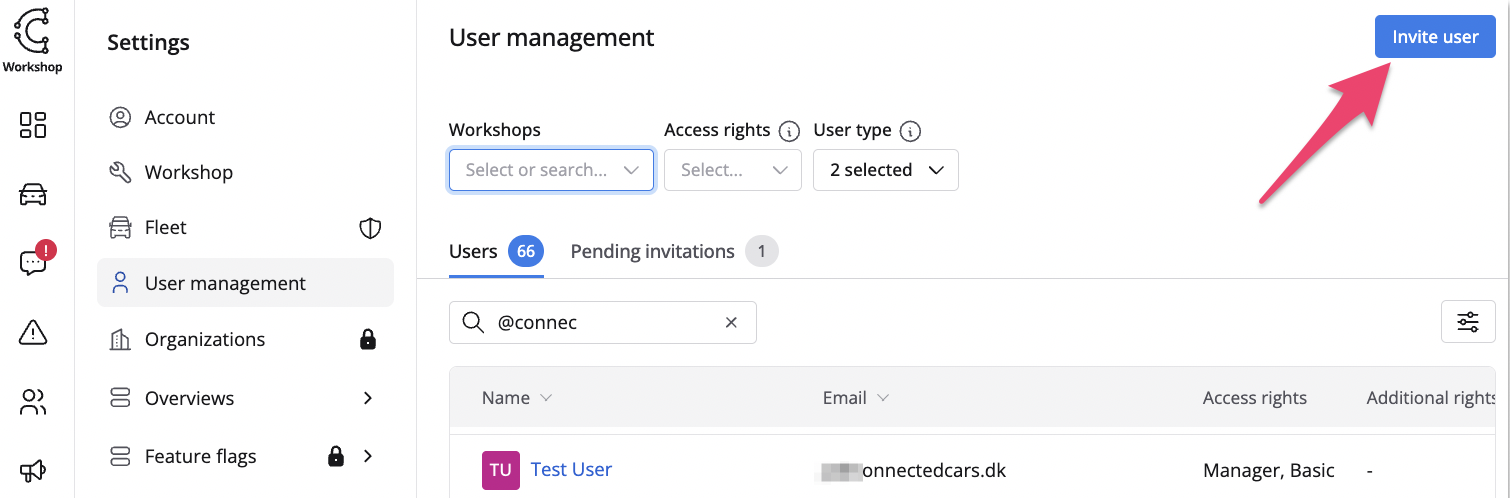Click the table filter settings sliders icon
1510x498 pixels.
click(1467, 322)
